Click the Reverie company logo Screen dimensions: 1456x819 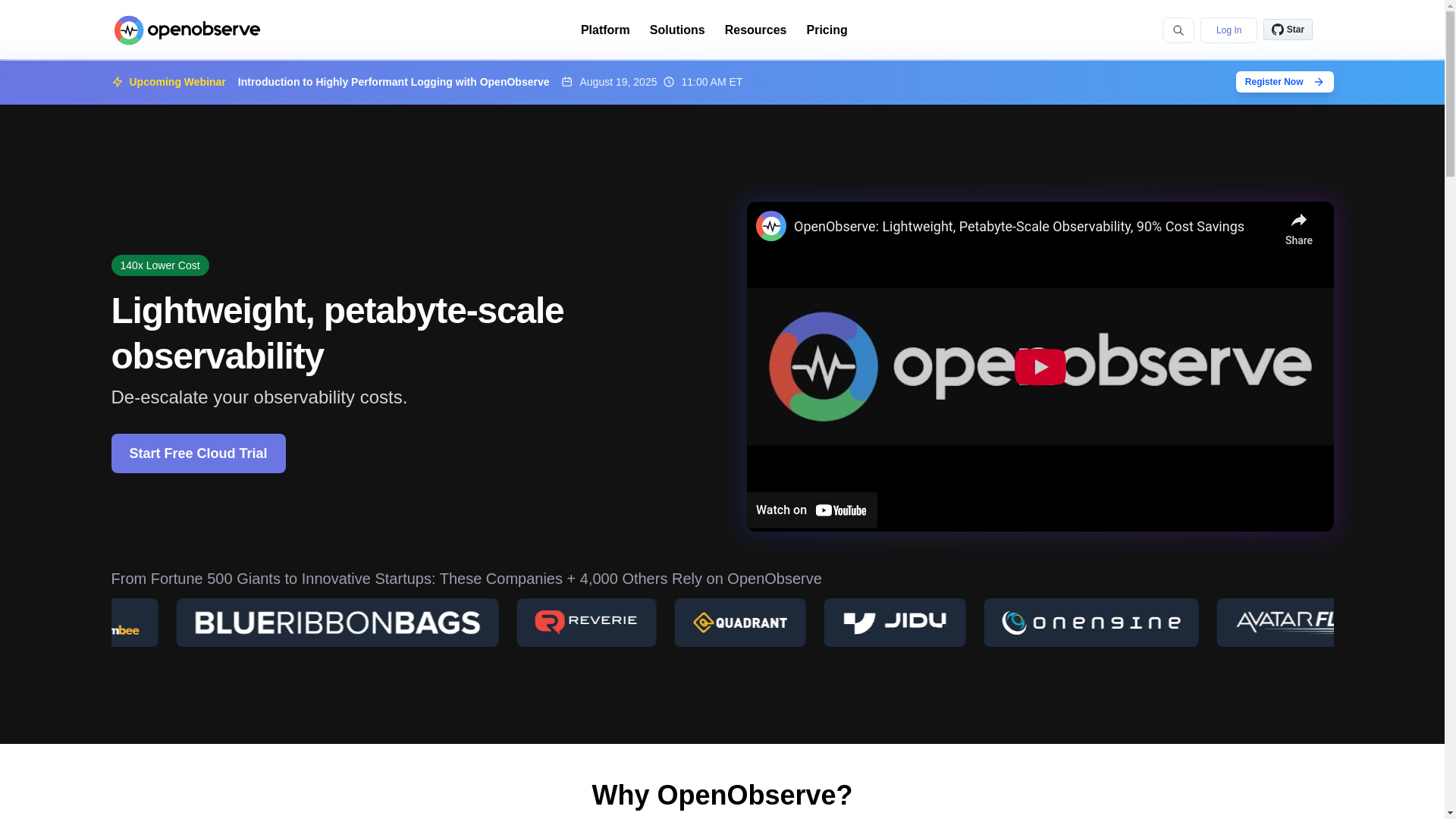586,623
